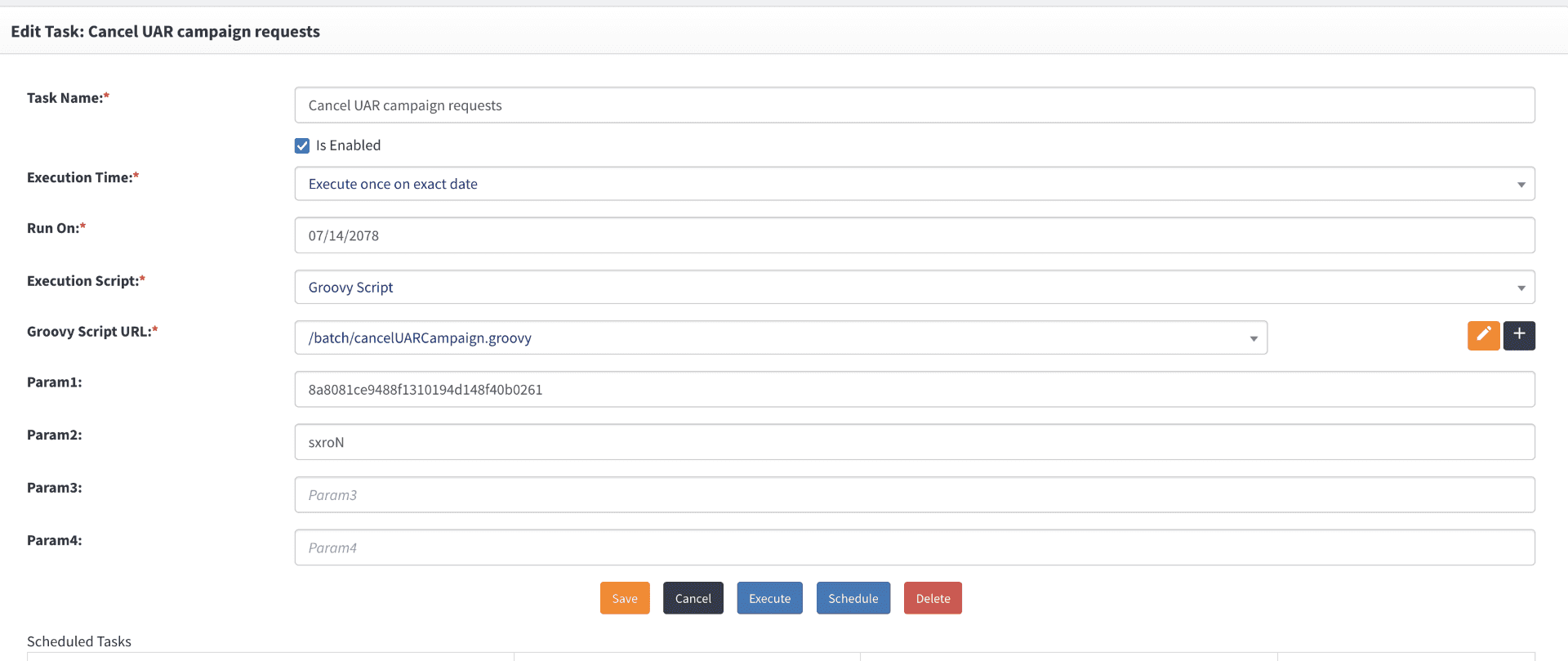
Task: Click the plus icon to add a Groovy script
Action: [x=1519, y=335]
